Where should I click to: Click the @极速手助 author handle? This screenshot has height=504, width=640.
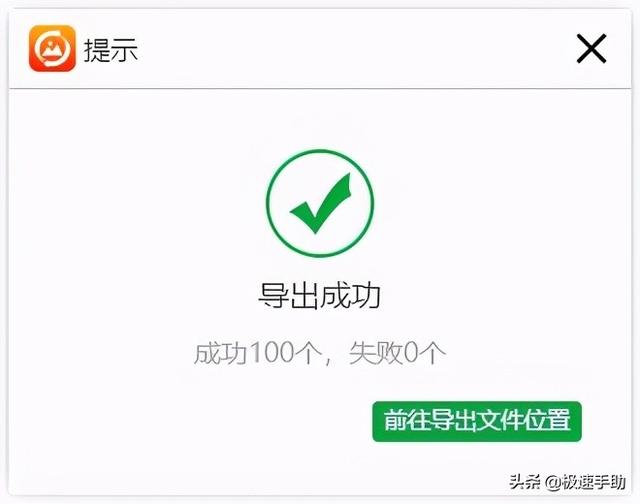click(585, 482)
